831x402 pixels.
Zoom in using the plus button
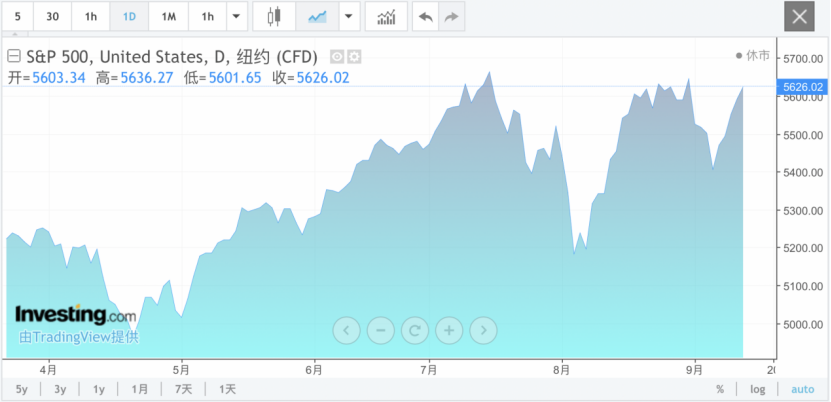(449, 329)
